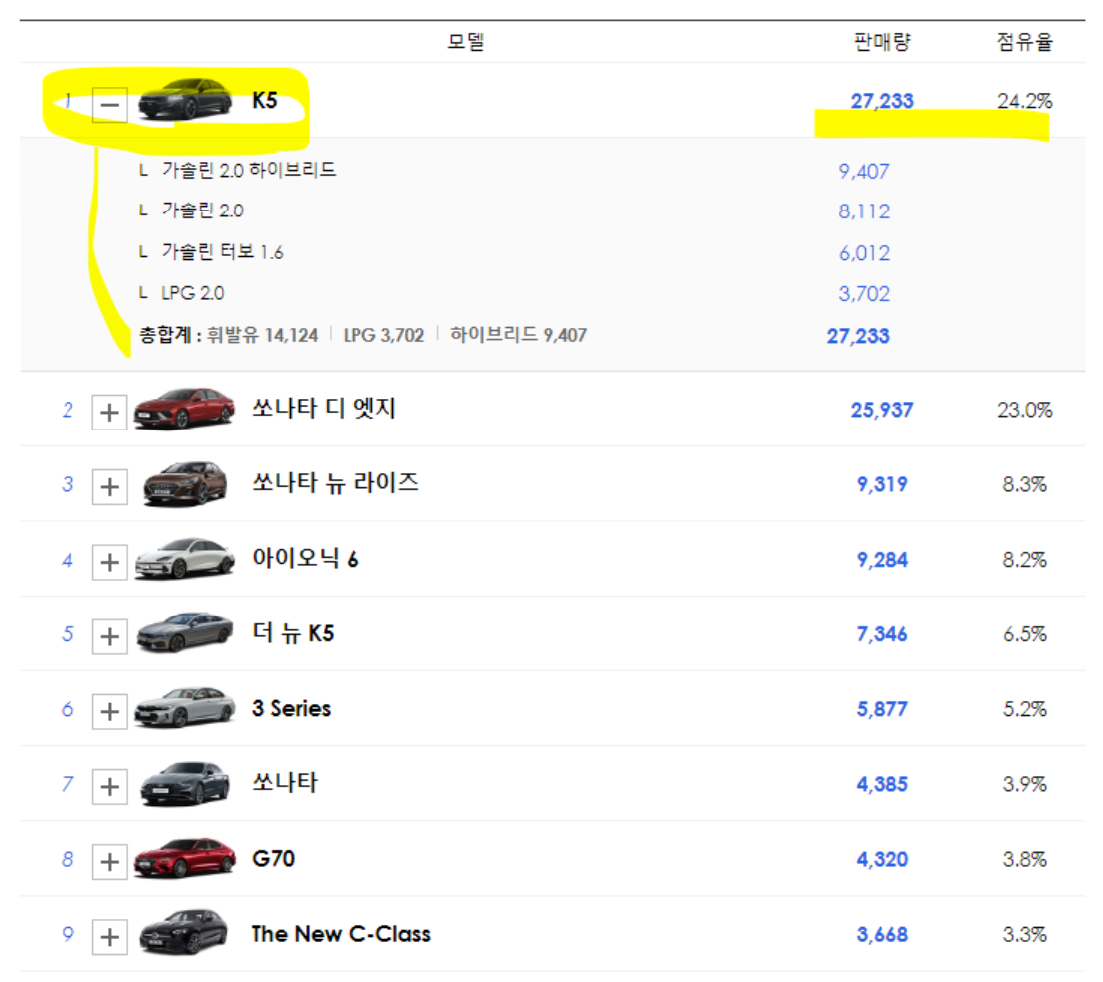Select the LPG 2.0 sub-row
The height and width of the screenshot is (982, 1103).
(x=193, y=293)
